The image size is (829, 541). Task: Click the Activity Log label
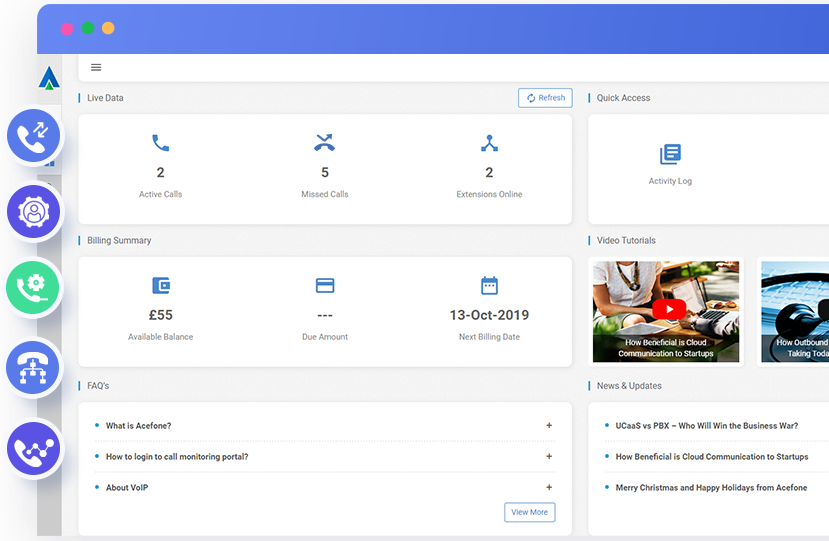click(x=670, y=181)
